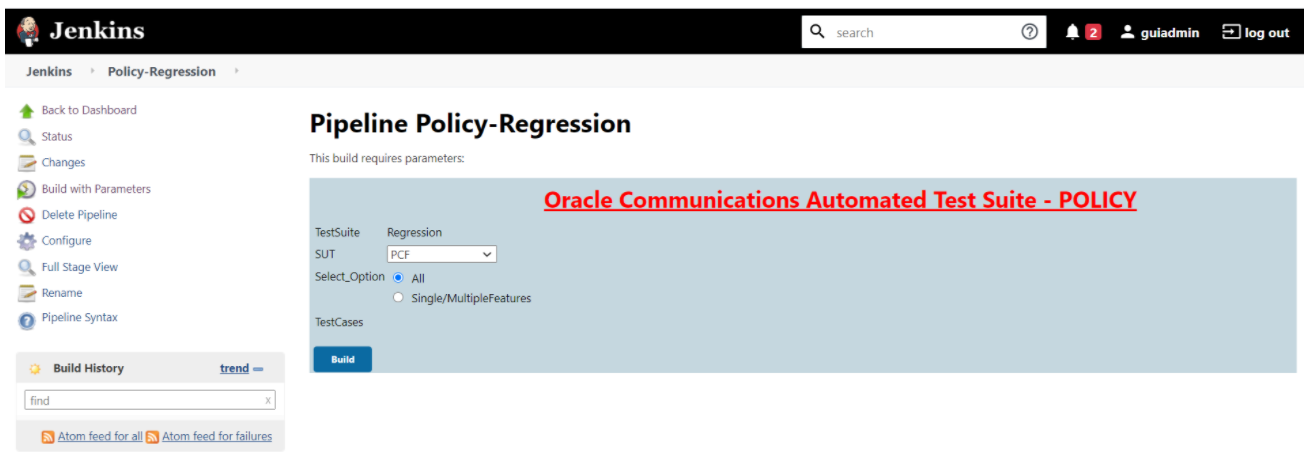Click the Select_Option label
Screen dimensions: 1307x455
coord(350,276)
